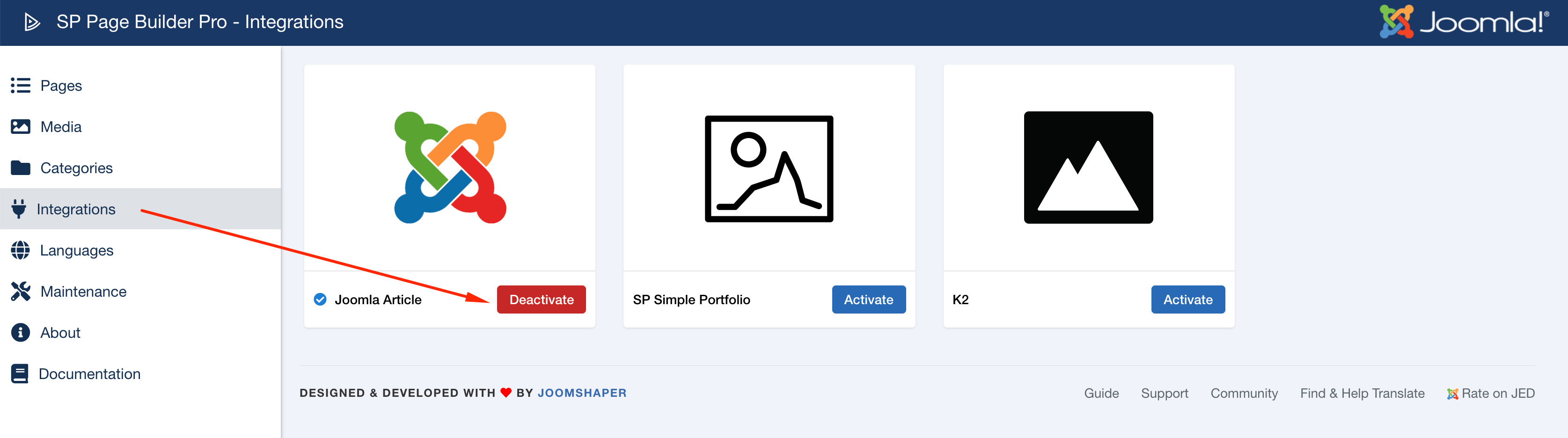Click the About info icon
The image size is (1568, 438).
coord(20,333)
